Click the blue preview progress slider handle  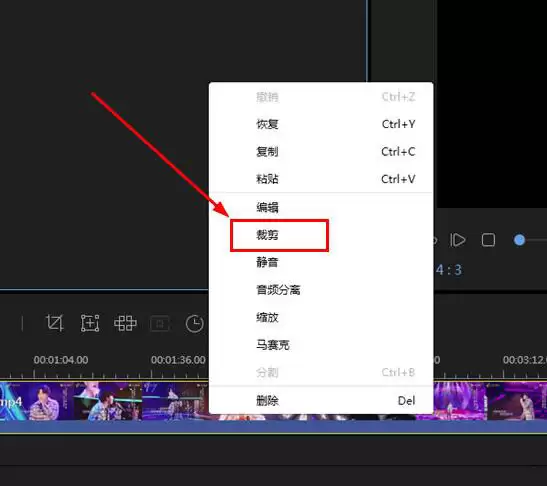519,240
